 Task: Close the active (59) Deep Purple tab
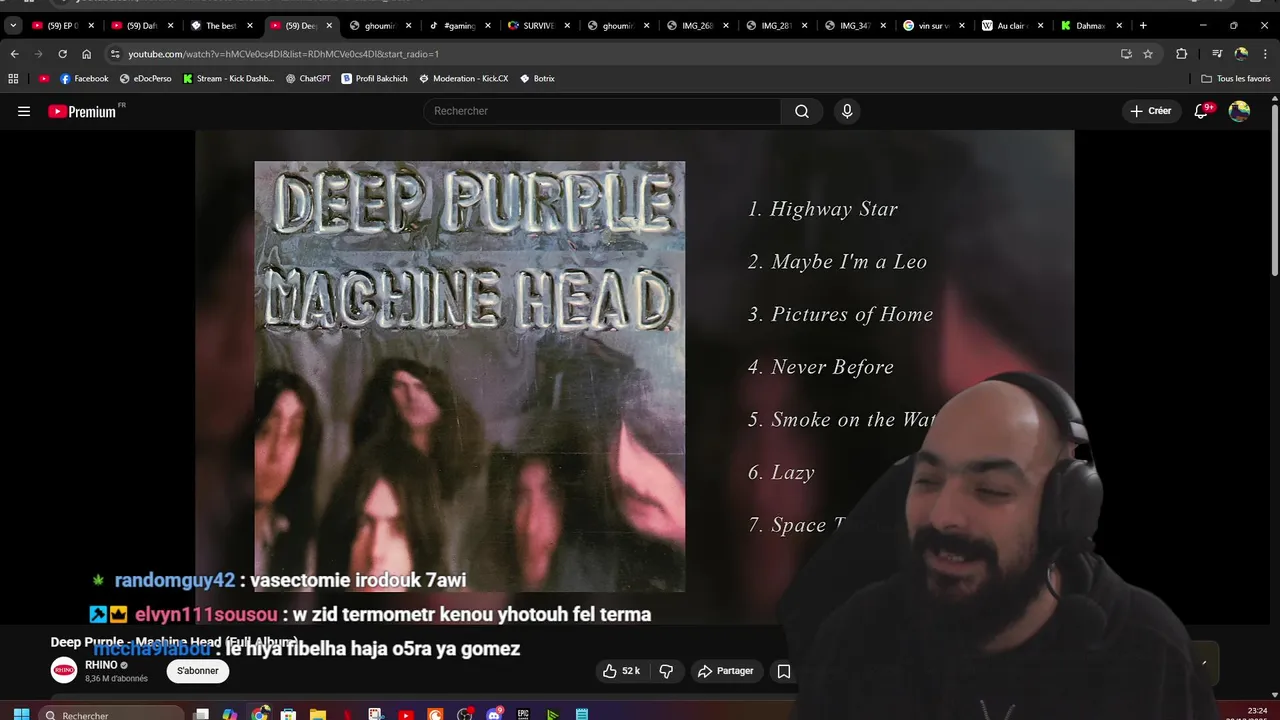pos(329,25)
